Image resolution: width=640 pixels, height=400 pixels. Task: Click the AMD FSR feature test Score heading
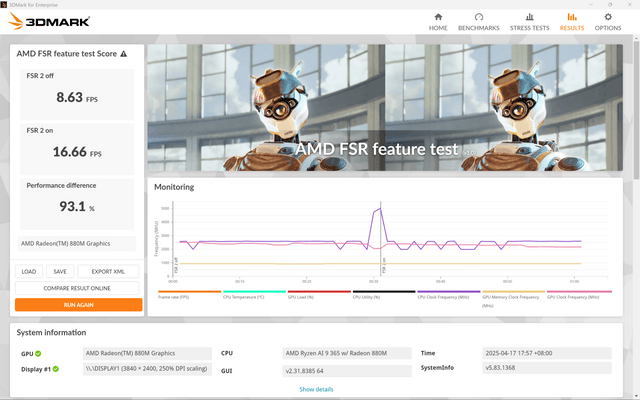[x=67, y=54]
